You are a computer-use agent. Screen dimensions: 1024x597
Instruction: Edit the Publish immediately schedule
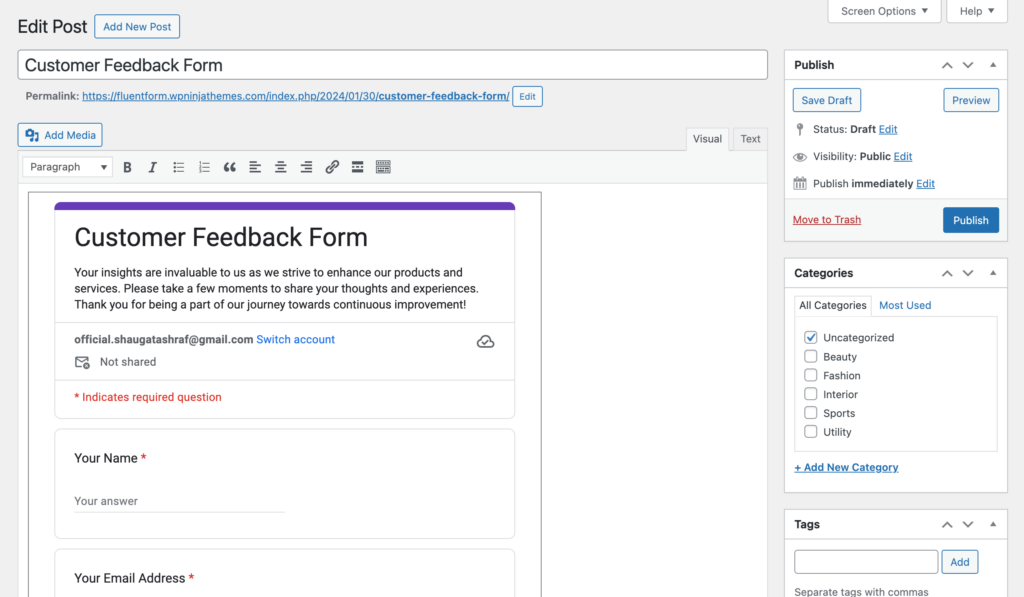pyautogui.click(x=925, y=184)
